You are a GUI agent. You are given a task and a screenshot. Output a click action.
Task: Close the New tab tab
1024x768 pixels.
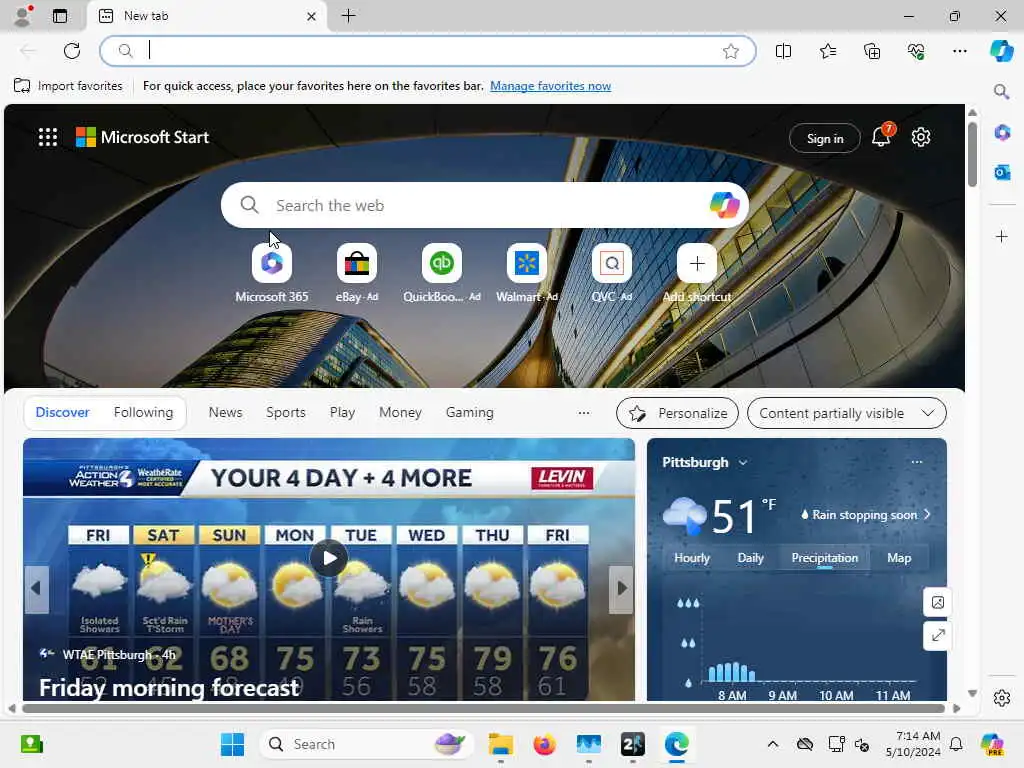[x=312, y=16]
